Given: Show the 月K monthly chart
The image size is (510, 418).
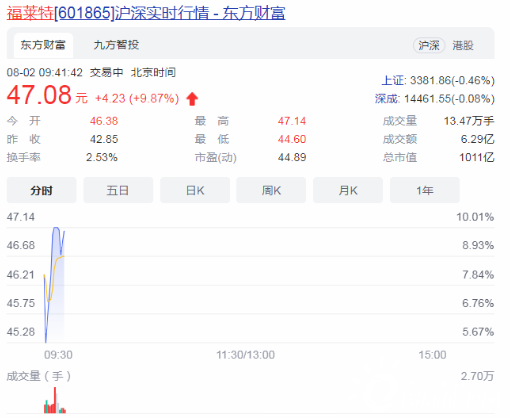Looking at the screenshot, I should pyautogui.click(x=348, y=190).
